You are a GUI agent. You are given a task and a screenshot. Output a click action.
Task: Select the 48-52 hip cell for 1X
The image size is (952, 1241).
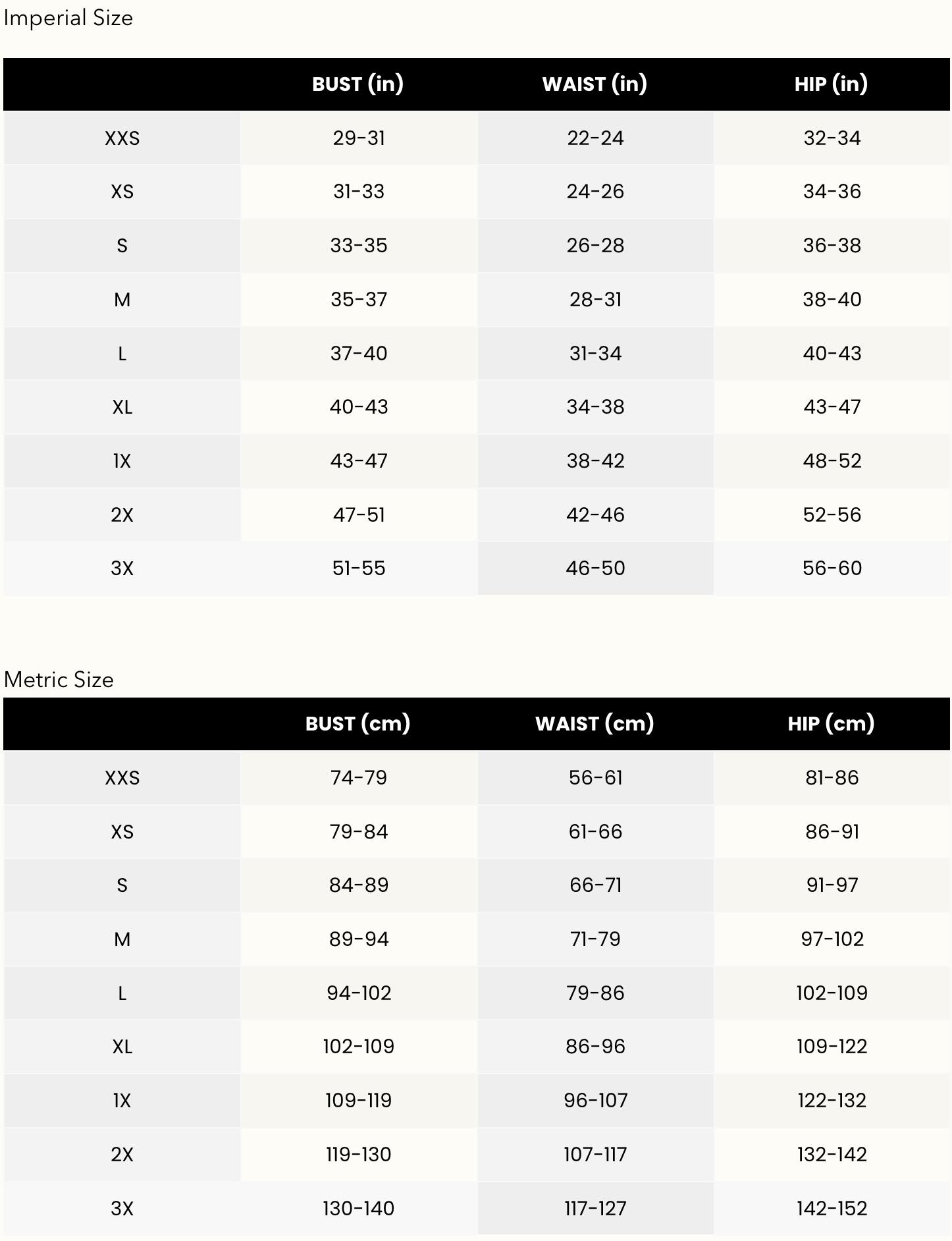pos(832,460)
